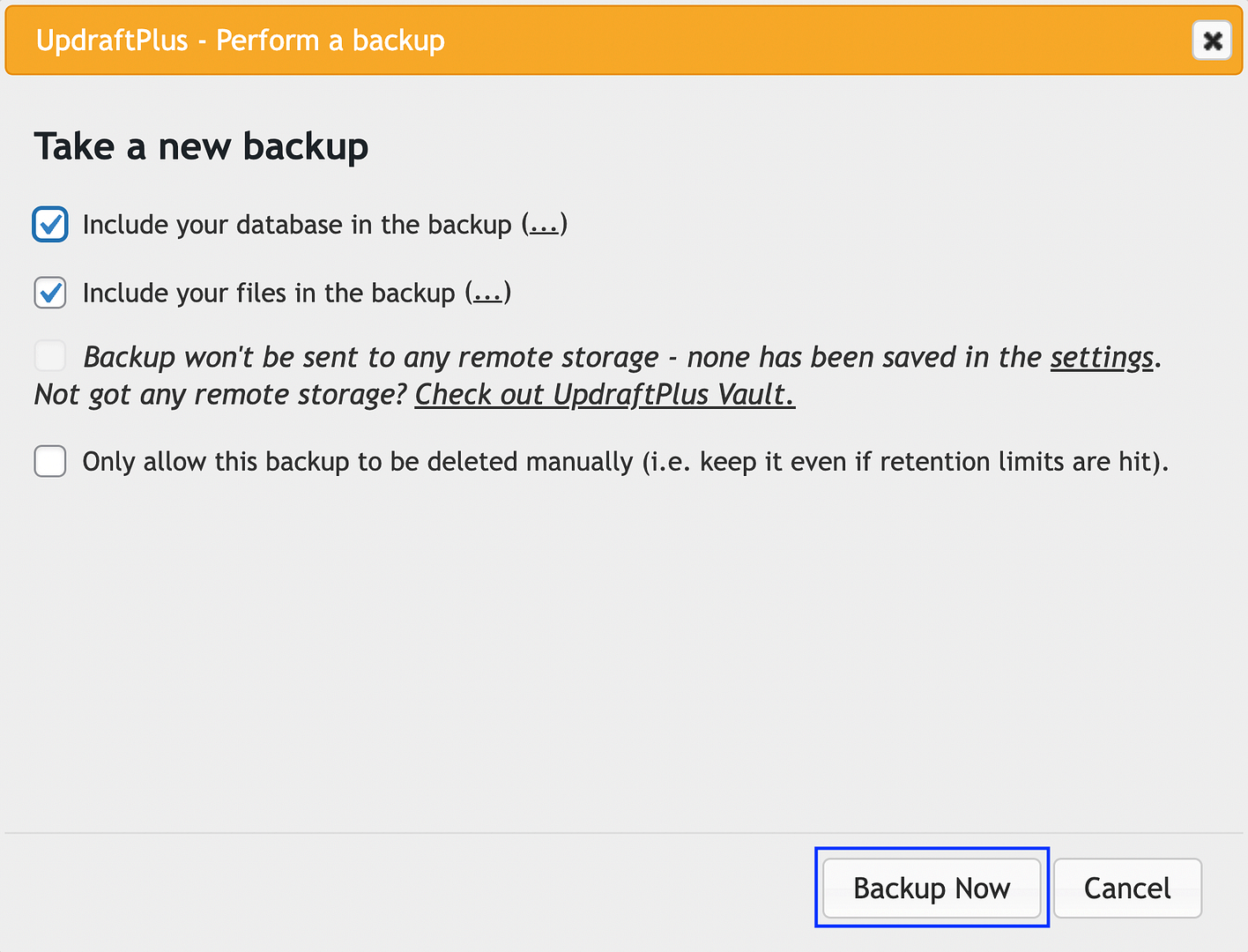Click the 'Take a new backup' heading area
The image size is (1248, 952).
tap(201, 146)
